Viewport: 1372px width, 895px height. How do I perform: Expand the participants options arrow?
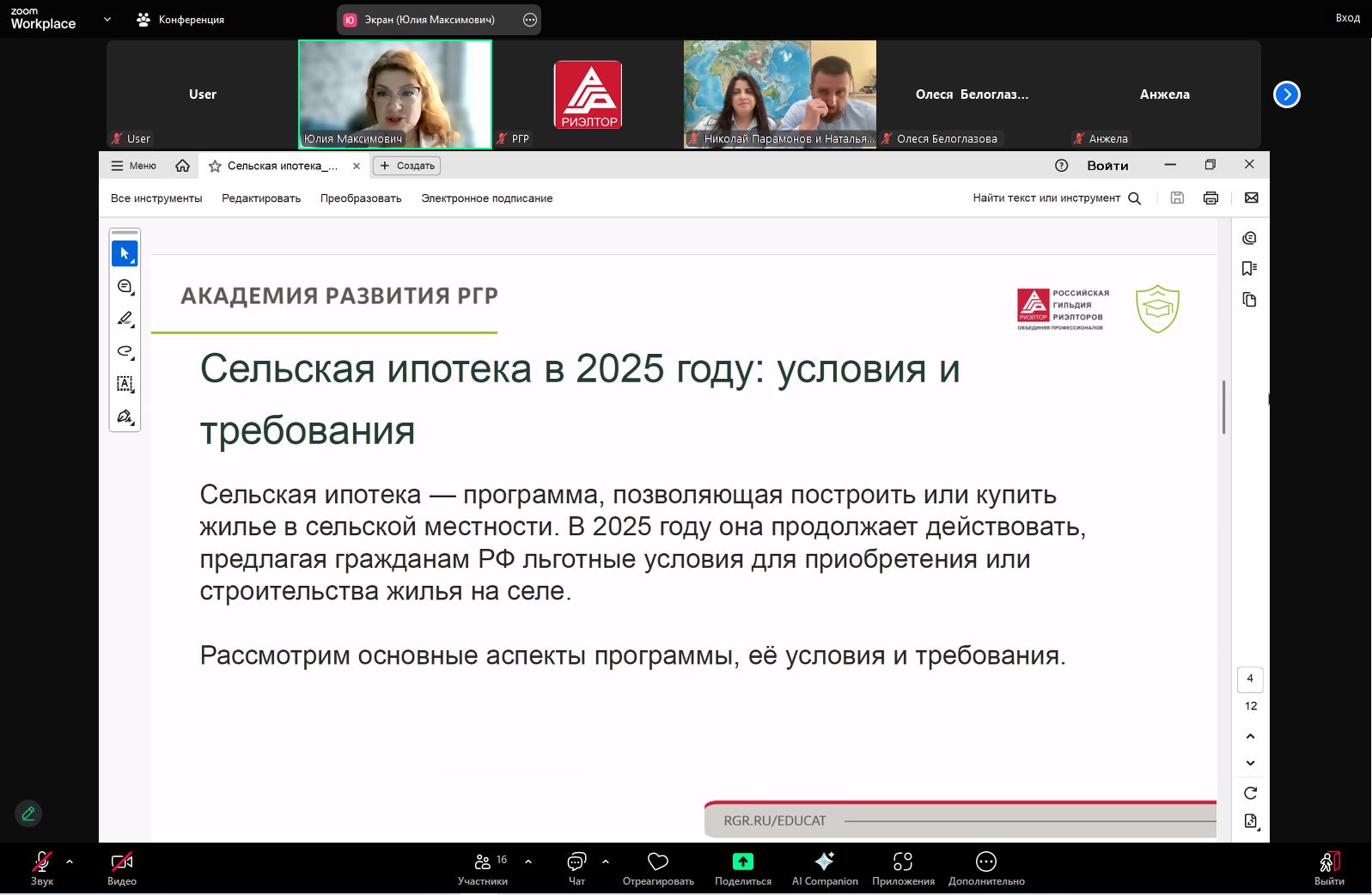pyautogui.click(x=528, y=862)
